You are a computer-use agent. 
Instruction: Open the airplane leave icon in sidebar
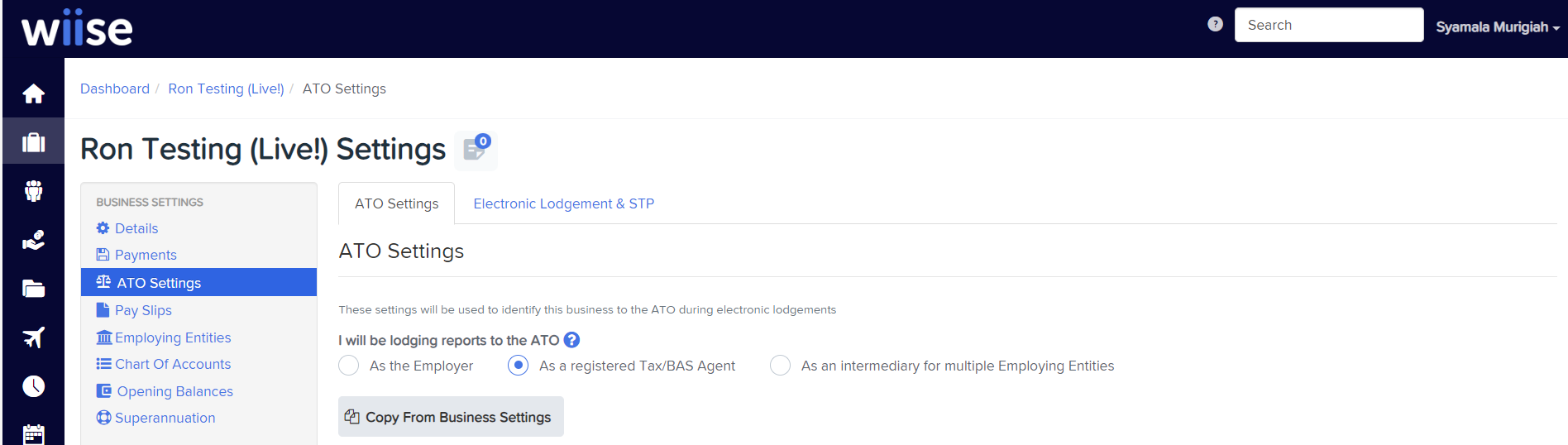[33, 337]
